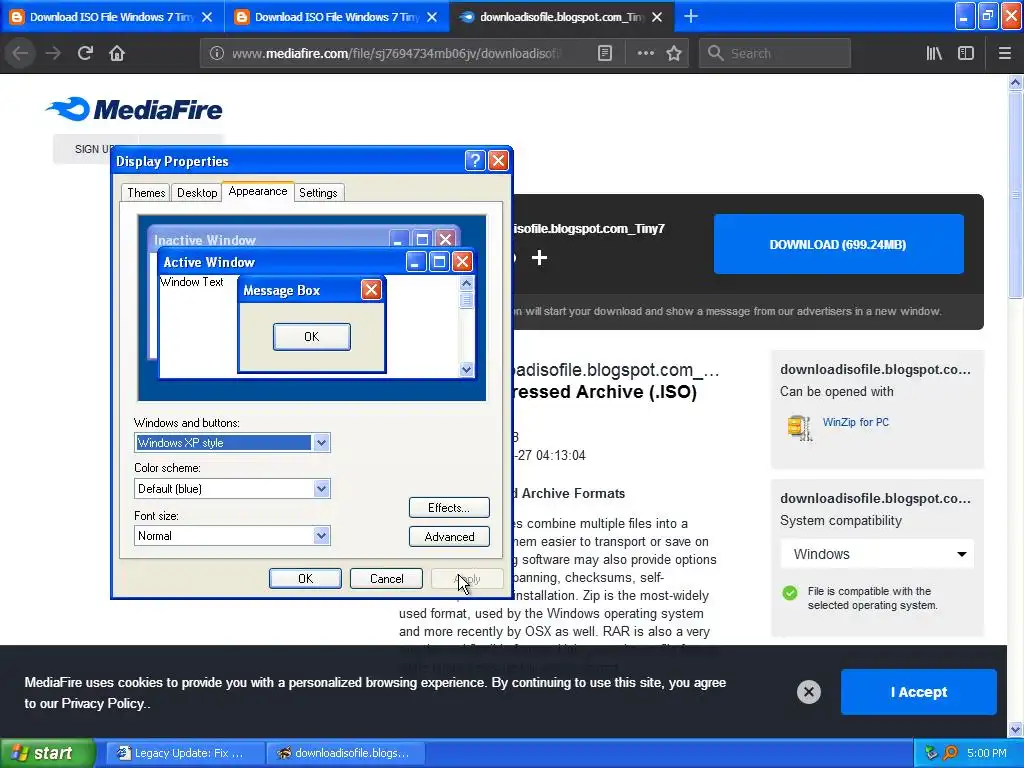The height and width of the screenshot is (768, 1024).
Task: Open the WinZip for PC link
Action: (856, 422)
